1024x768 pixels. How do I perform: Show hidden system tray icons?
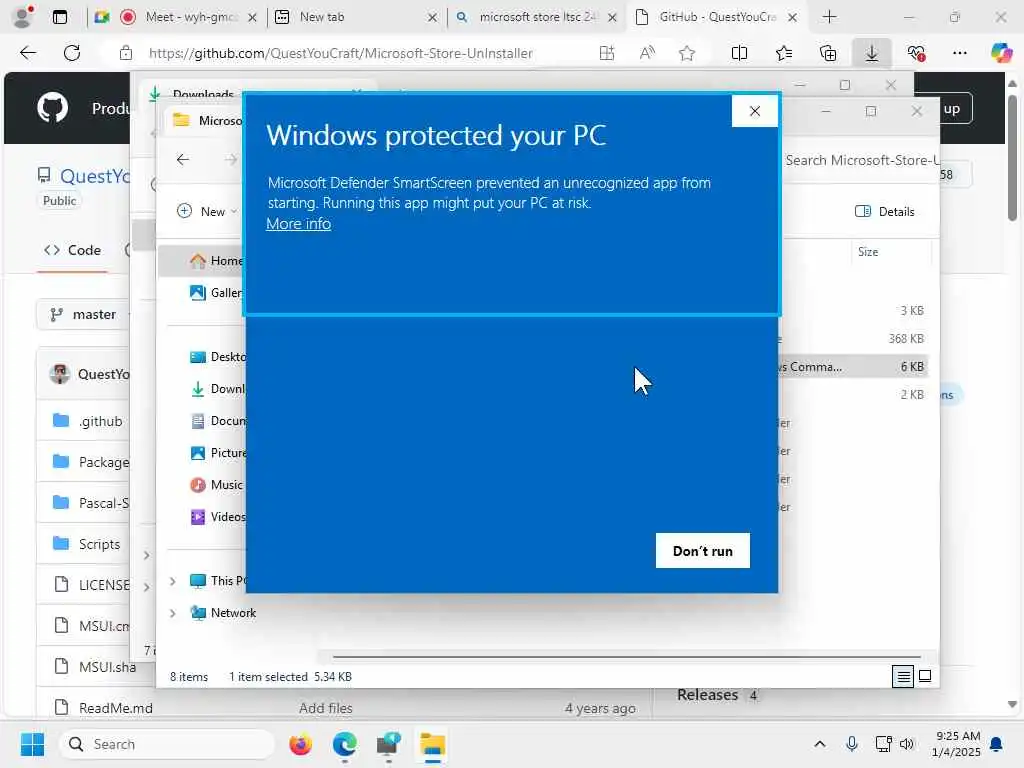point(820,744)
